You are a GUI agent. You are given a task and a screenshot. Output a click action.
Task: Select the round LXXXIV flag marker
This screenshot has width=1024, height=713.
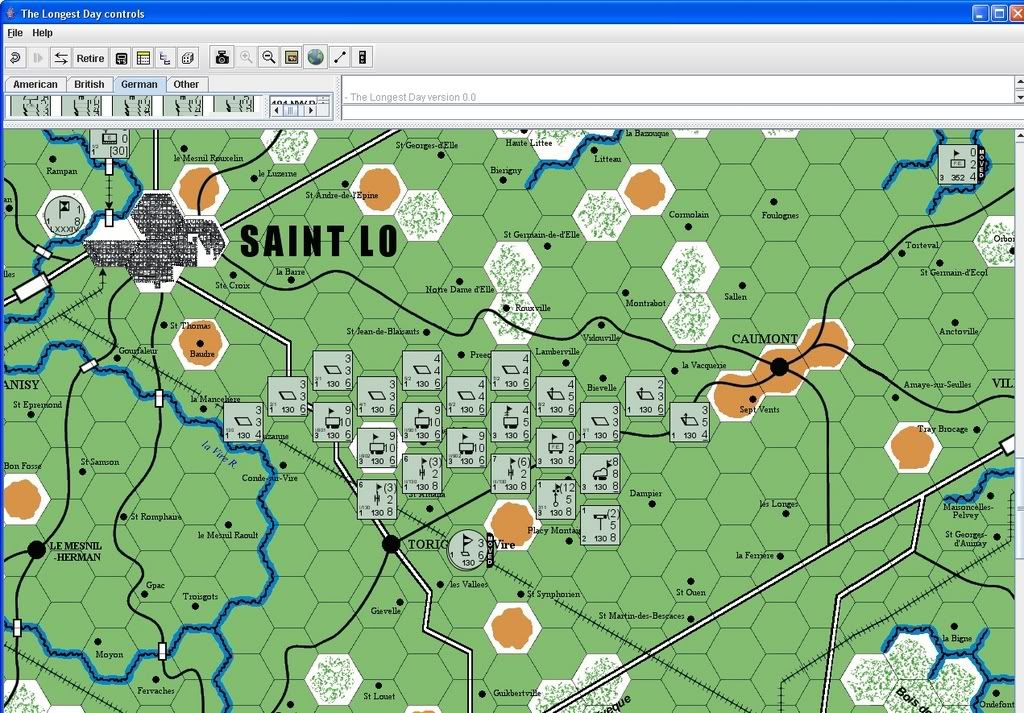click(63, 215)
